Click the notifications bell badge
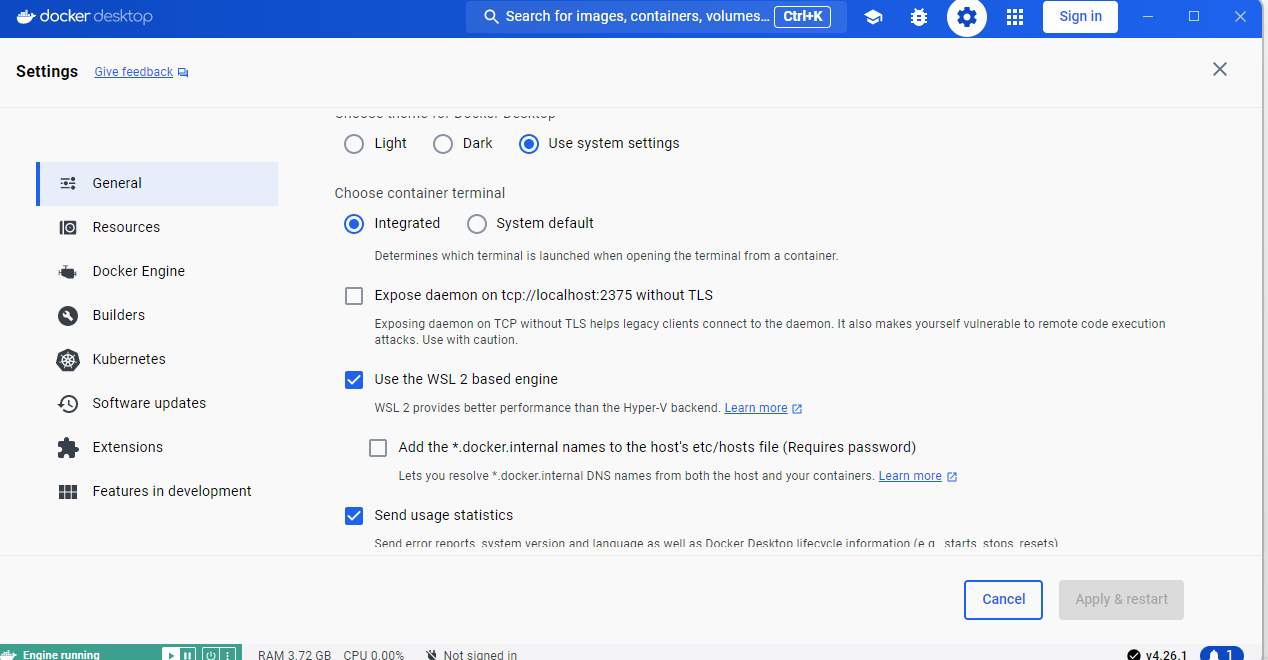 (1221, 654)
